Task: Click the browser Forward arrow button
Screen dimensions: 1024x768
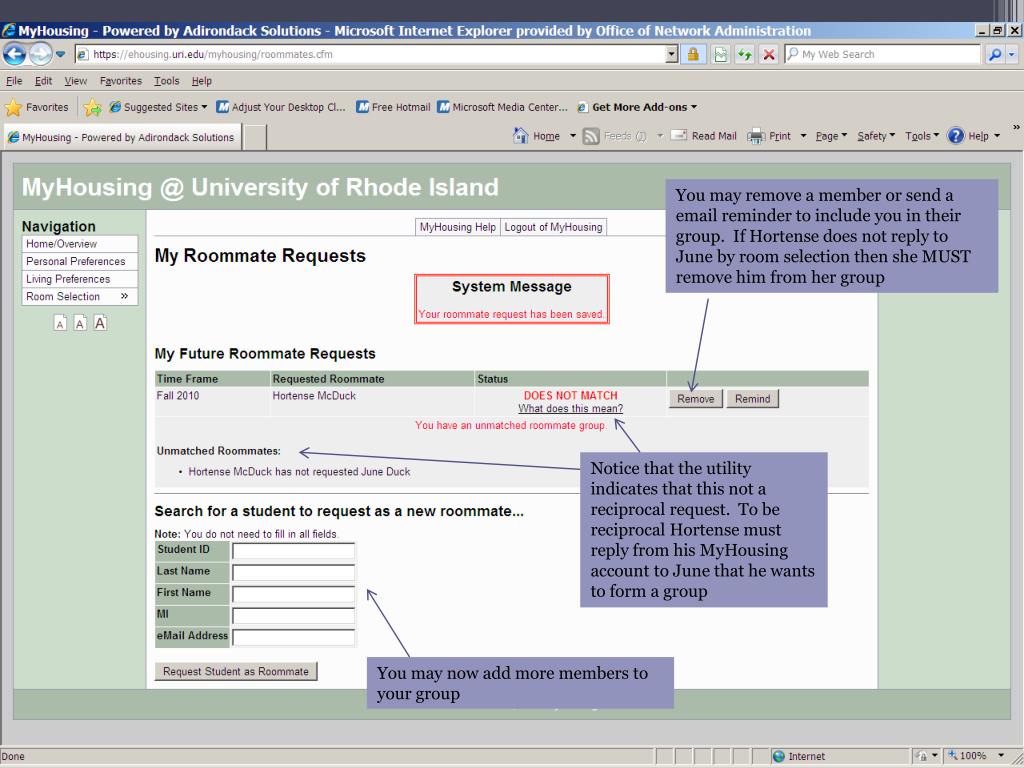Action: click(40, 54)
